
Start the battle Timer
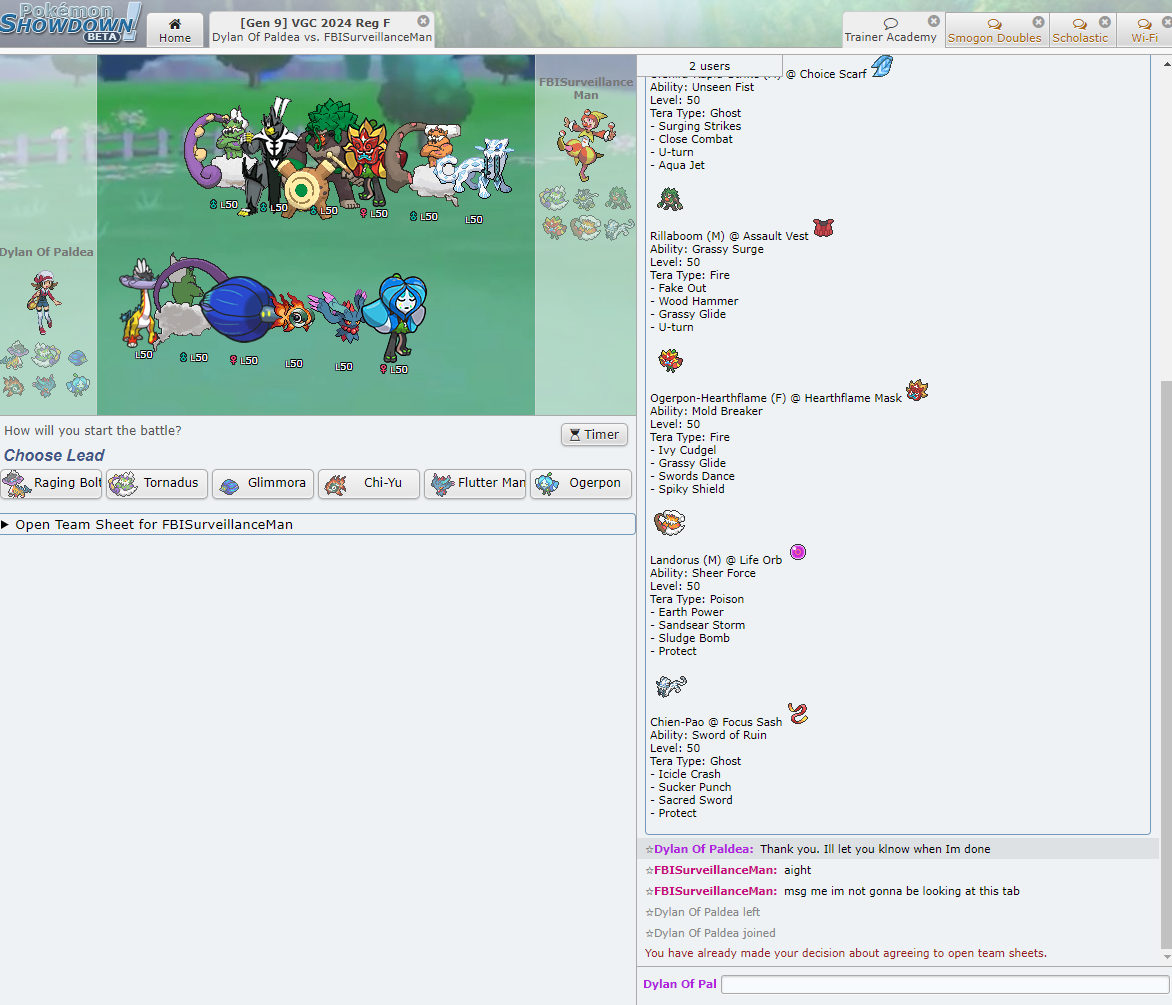[594, 435]
